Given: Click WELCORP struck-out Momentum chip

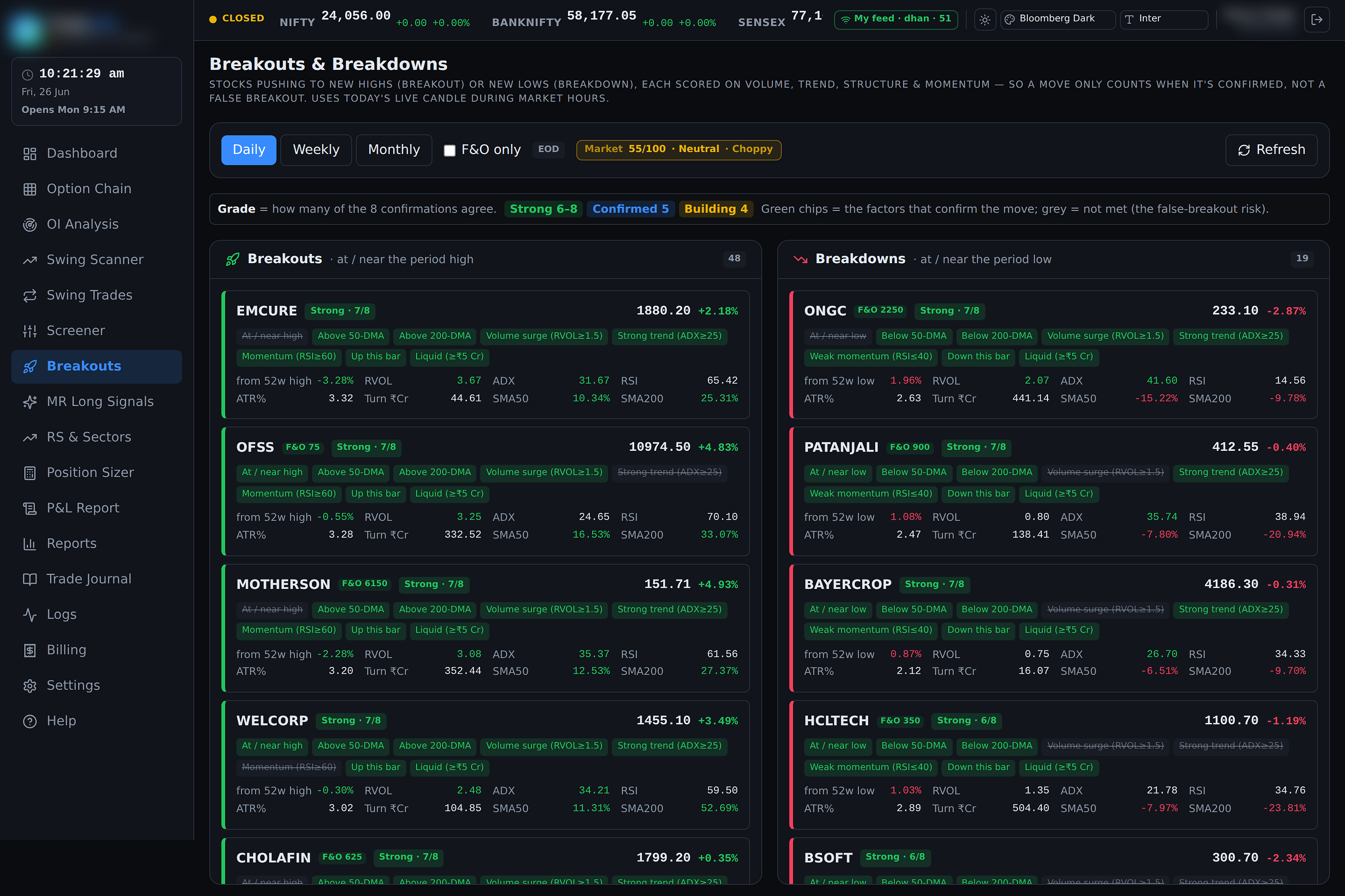Looking at the screenshot, I should pyautogui.click(x=289, y=767).
